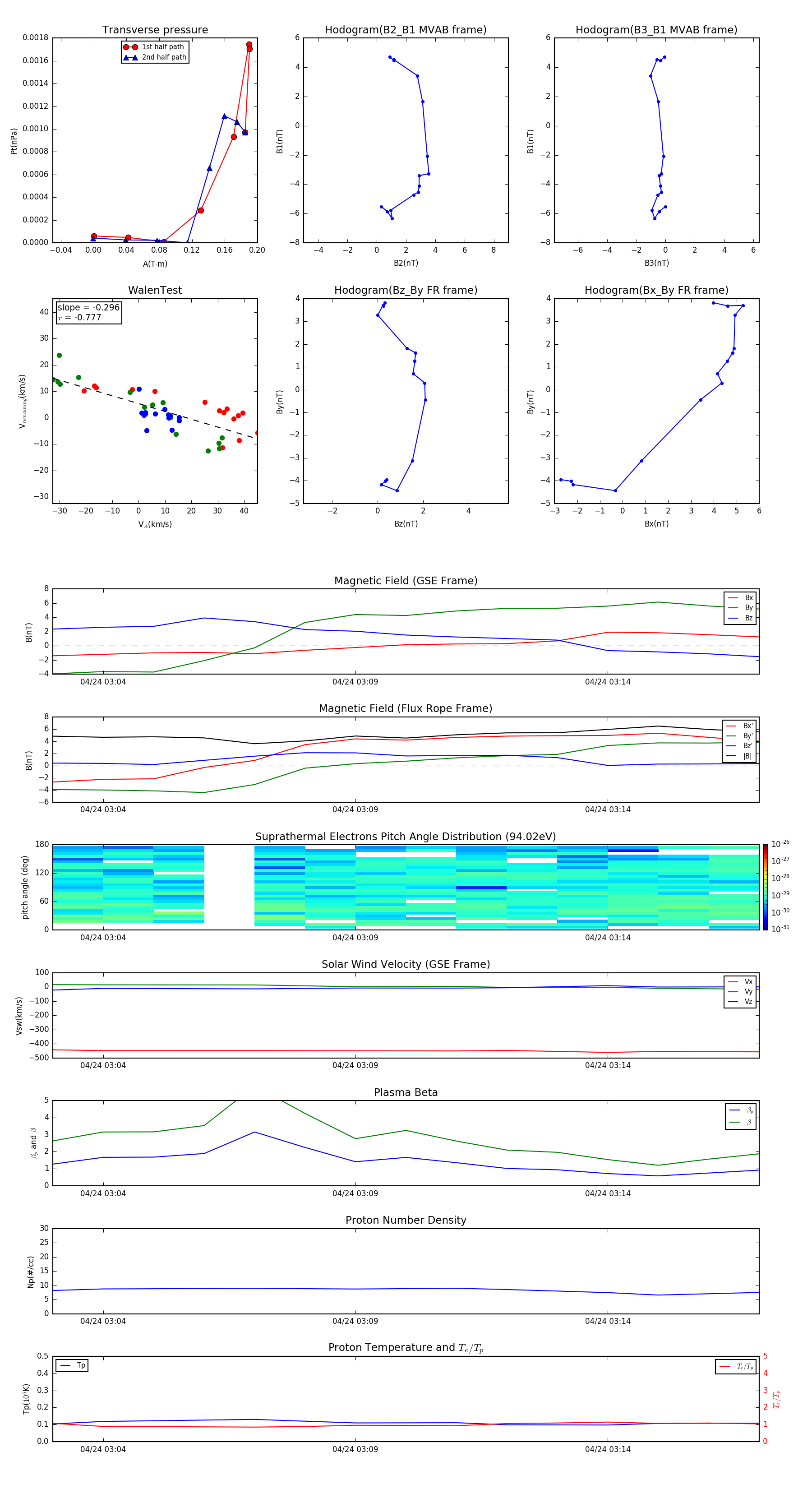Select the β entry in the Plasma Beta legend
The height and width of the screenshot is (1489, 812).
pyautogui.click(x=741, y=1122)
